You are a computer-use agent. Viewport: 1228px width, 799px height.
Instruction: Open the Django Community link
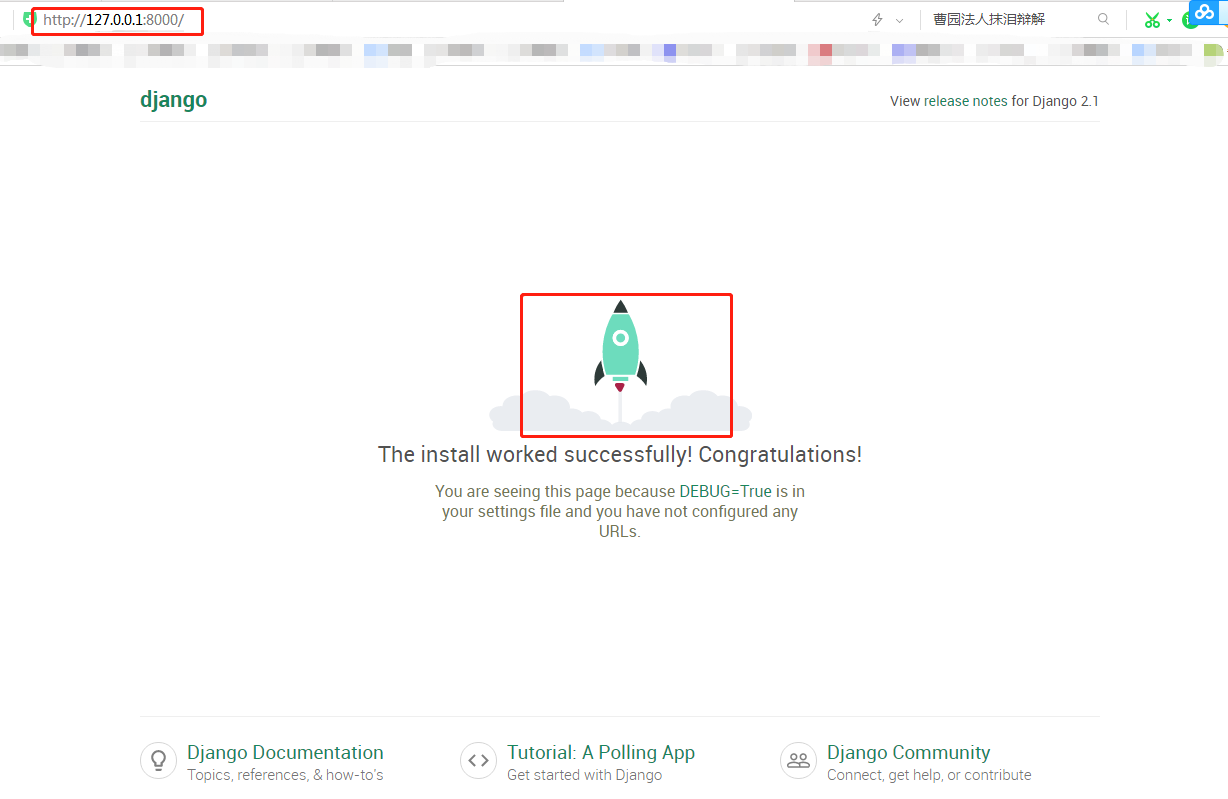(x=909, y=753)
